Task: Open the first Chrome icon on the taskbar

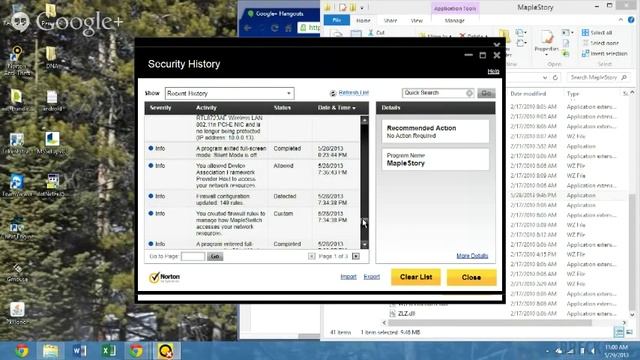Action: (22, 351)
